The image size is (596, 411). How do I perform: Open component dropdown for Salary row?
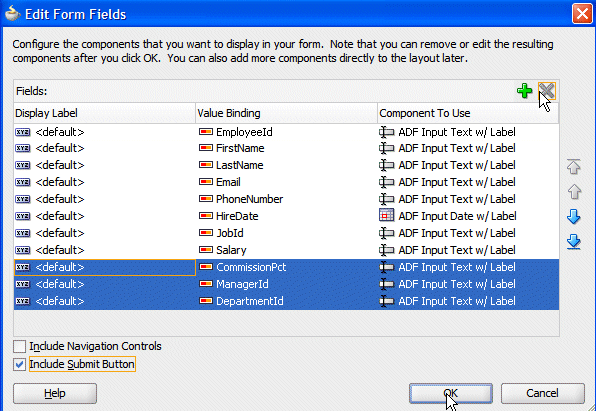(x=468, y=250)
